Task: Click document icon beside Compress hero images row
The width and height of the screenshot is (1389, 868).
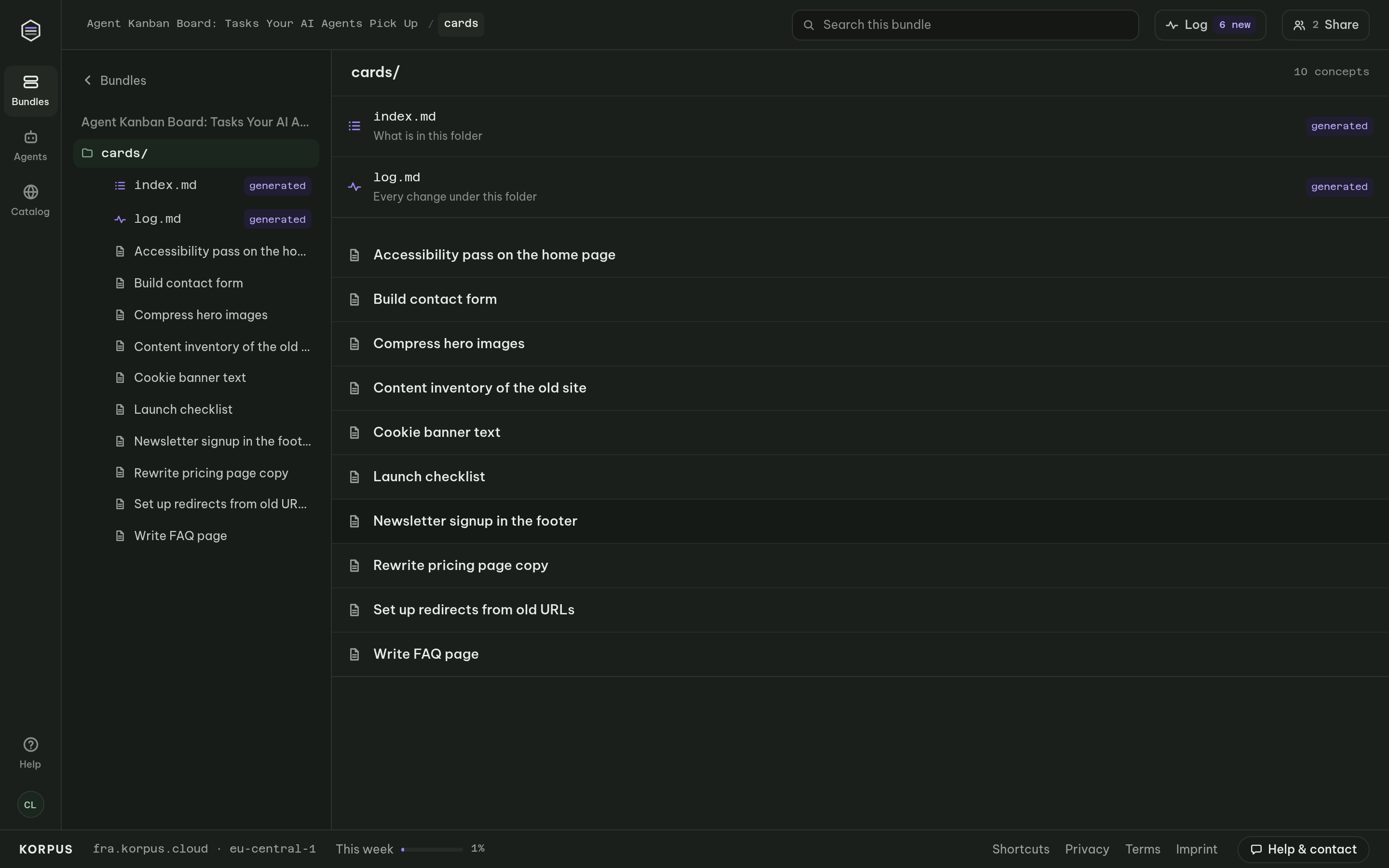Action: coord(354,344)
